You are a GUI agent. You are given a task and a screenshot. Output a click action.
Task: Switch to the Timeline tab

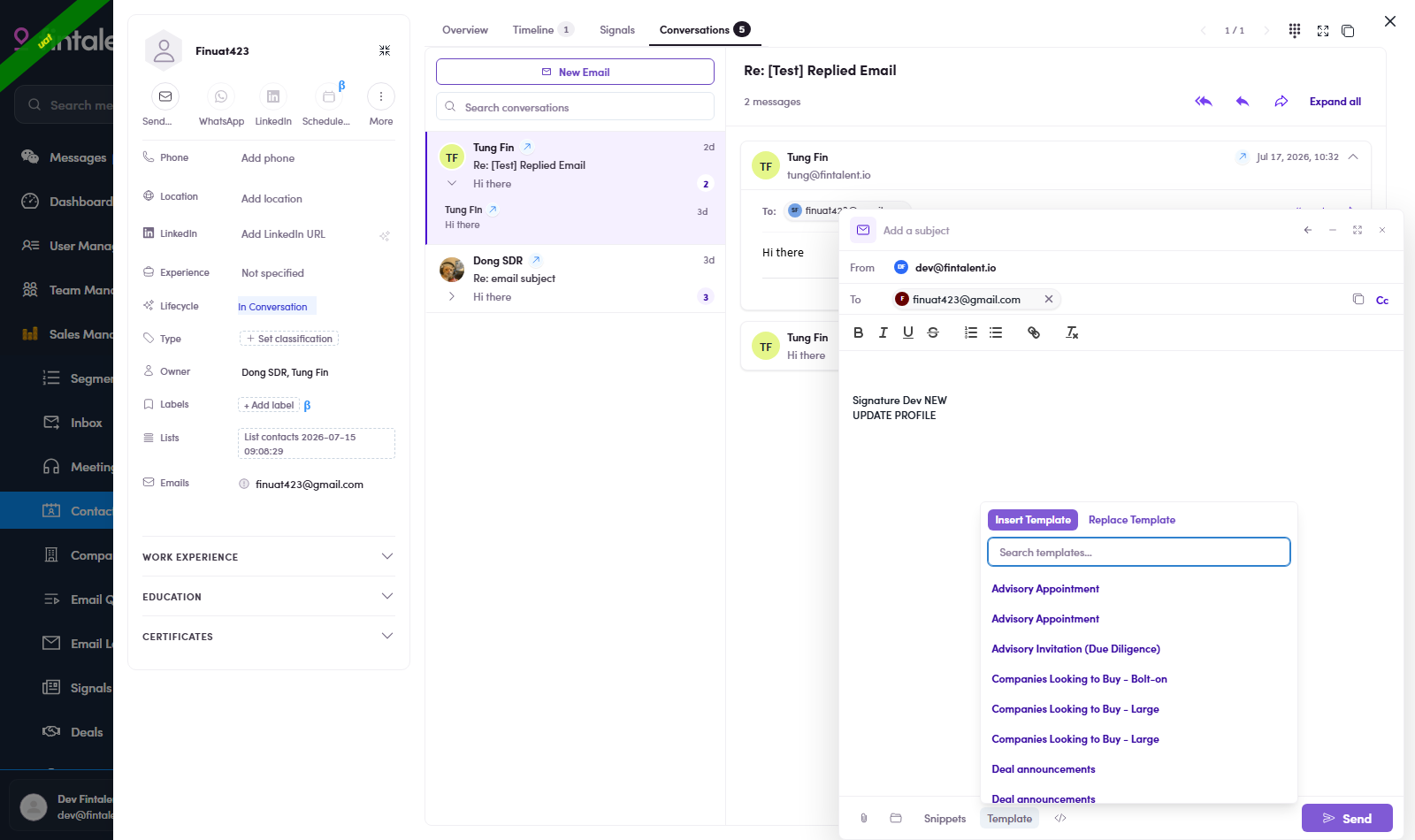(543, 30)
